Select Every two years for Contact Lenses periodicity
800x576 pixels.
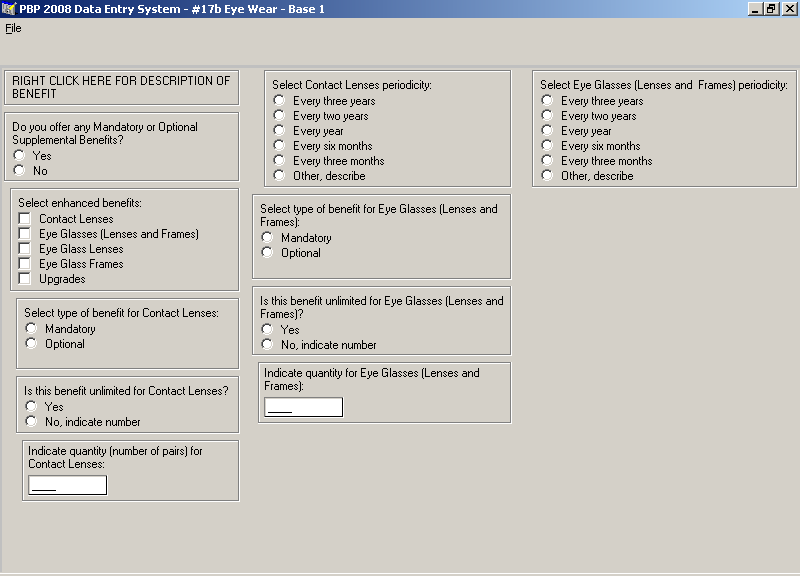coord(279,115)
